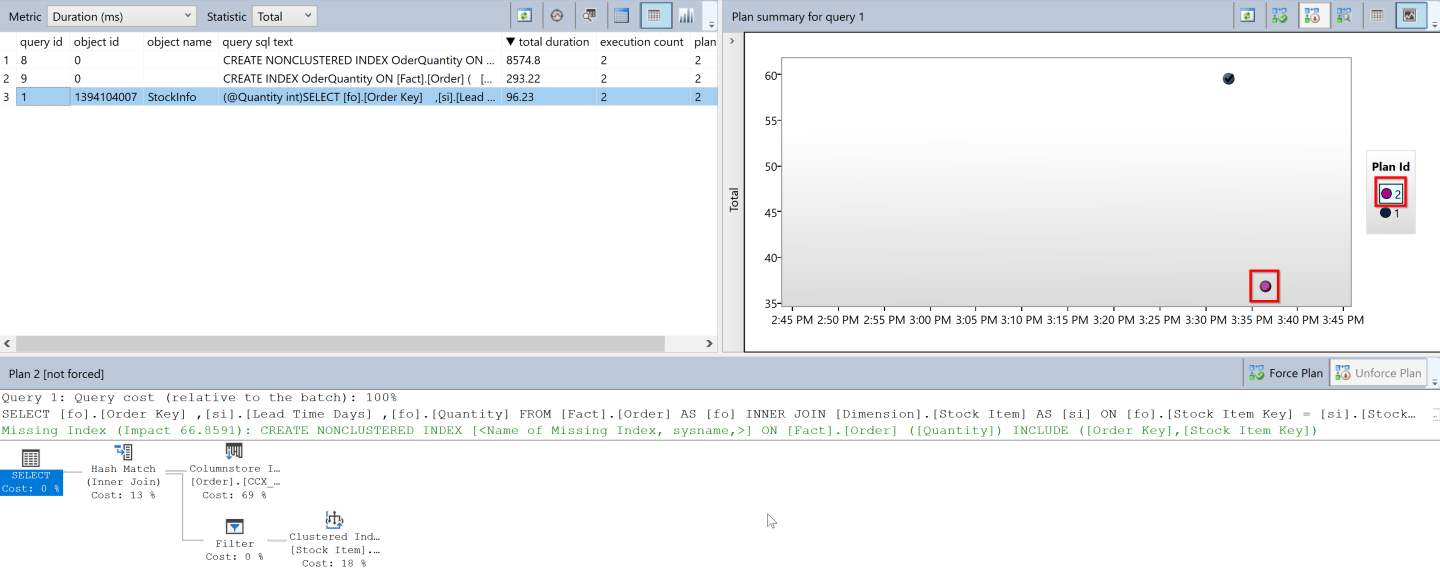The image size is (1440, 586).
Task: Open the Metric dropdown showing Duration (ms)
Action: pos(122,16)
